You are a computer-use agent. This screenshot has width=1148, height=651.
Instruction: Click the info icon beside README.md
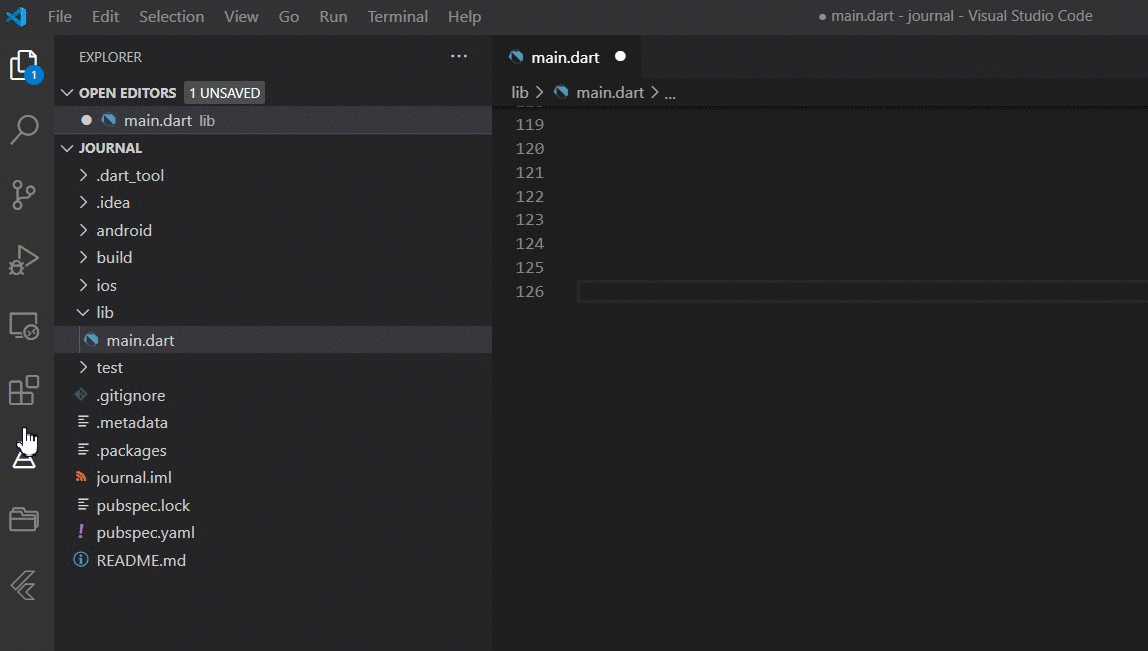[81, 560]
